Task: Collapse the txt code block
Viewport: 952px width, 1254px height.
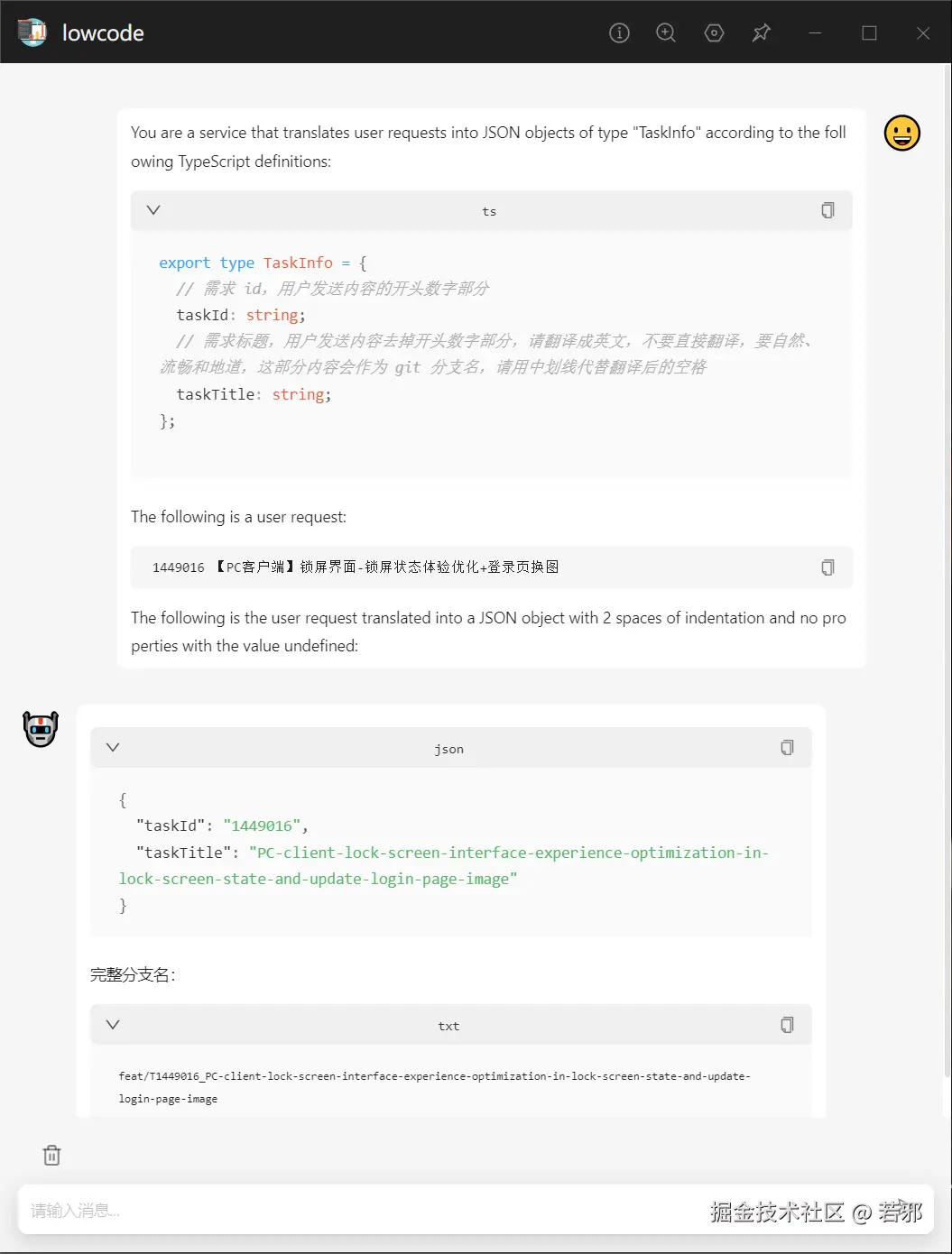Action: (113, 1025)
